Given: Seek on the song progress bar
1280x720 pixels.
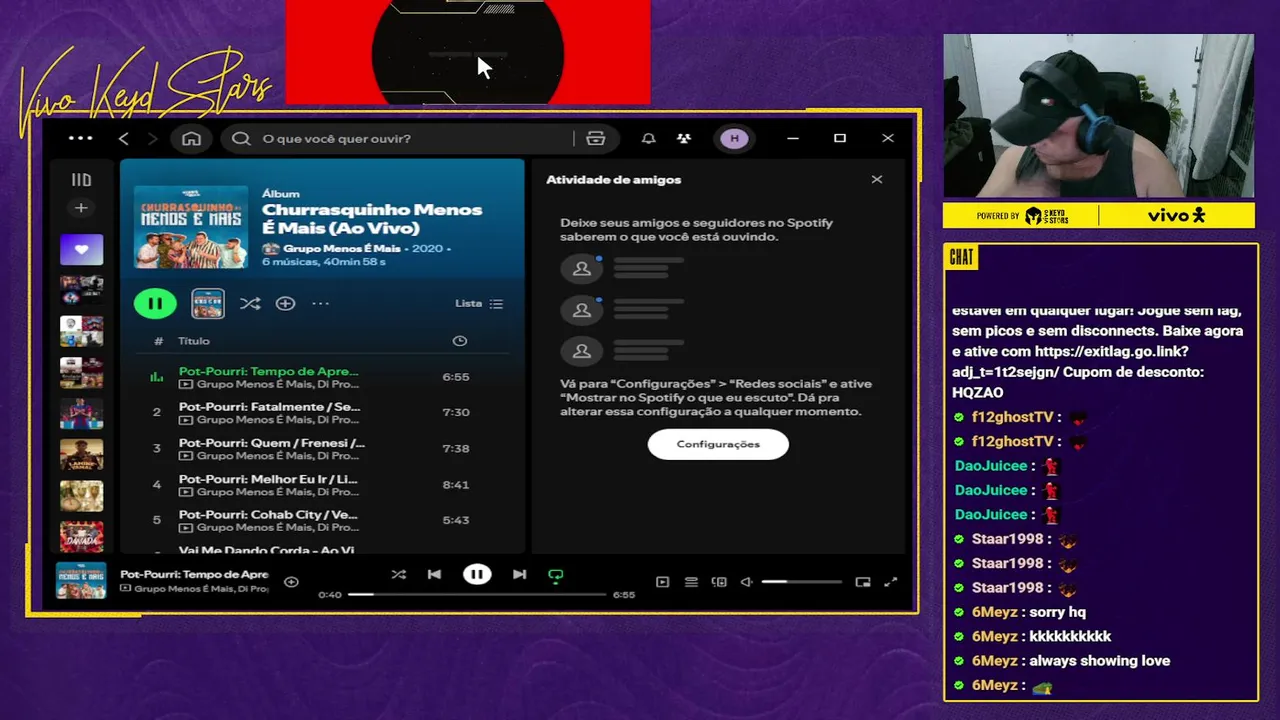Looking at the screenshot, I should click(477, 595).
